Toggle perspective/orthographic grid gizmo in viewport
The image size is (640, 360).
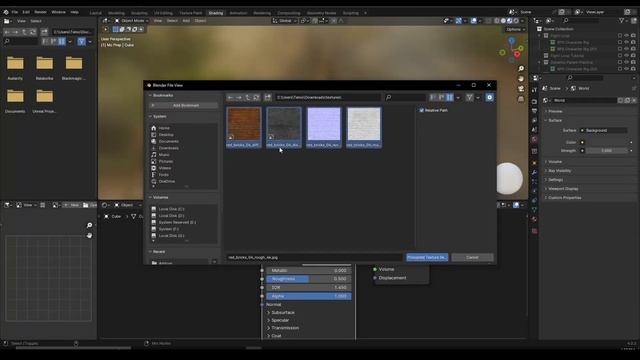[521, 99]
